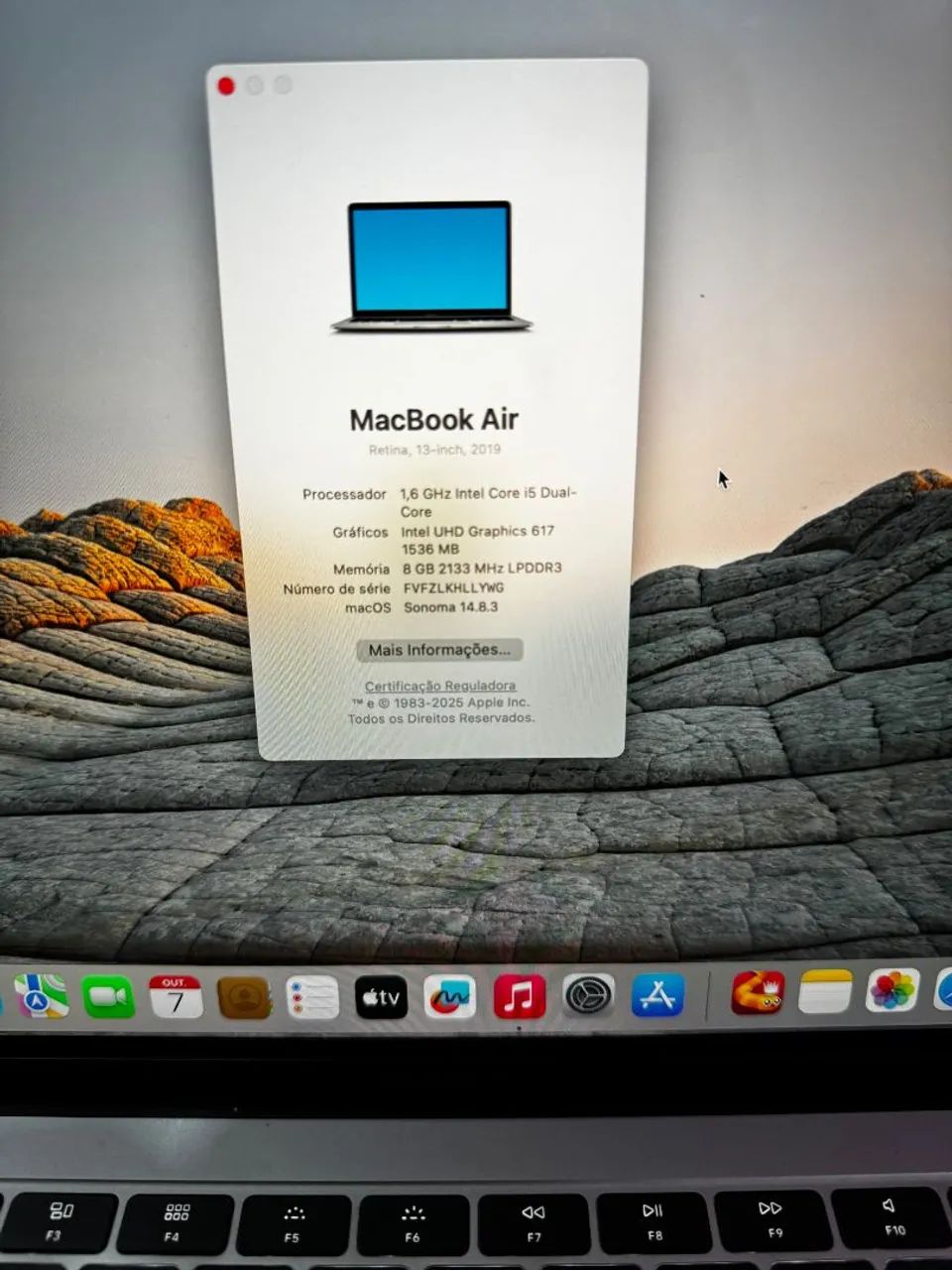This screenshot has width=952, height=1270.
Task: Click the Sonoma 14.8.3 version text
Action: click(451, 607)
